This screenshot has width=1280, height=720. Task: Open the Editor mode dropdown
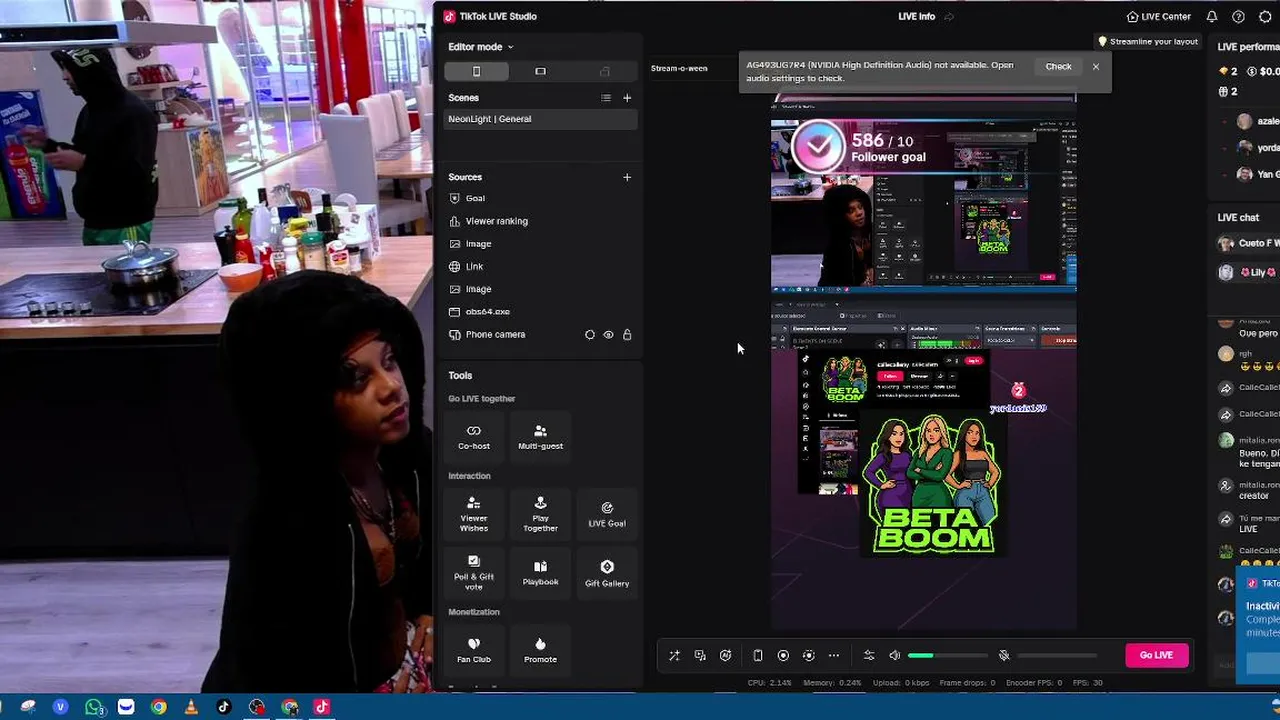481,47
